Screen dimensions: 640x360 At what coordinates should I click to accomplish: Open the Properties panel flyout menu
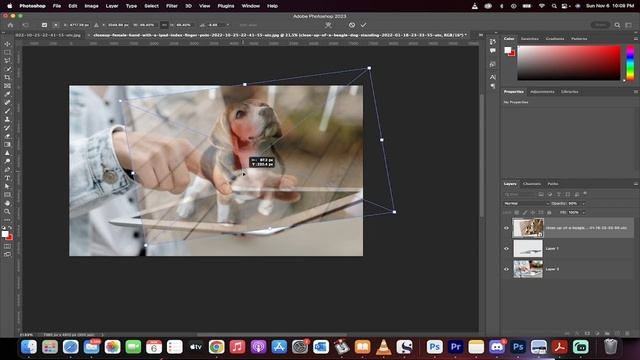coord(636,92)
